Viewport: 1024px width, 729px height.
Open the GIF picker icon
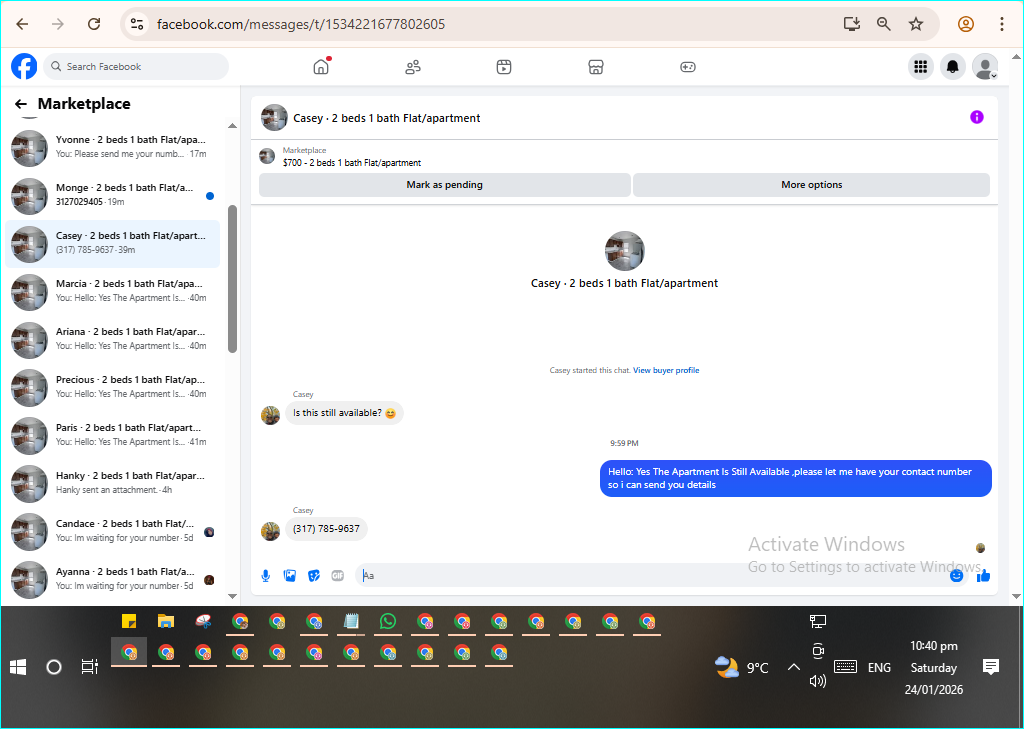click(x=338, y=575)
